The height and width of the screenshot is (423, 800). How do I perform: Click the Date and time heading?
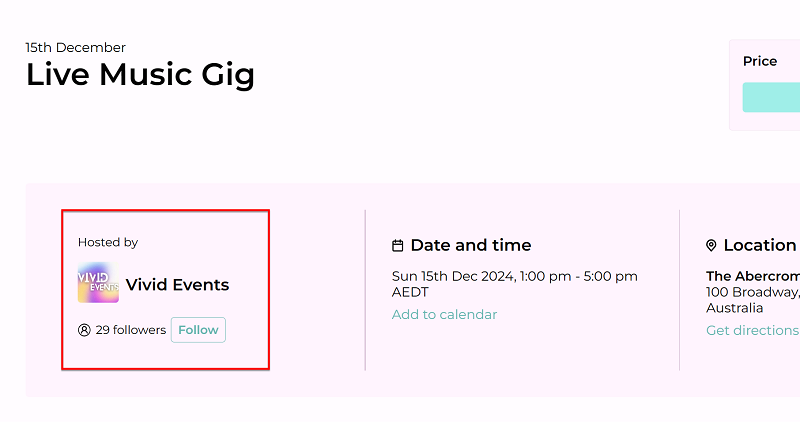(471, 245)
